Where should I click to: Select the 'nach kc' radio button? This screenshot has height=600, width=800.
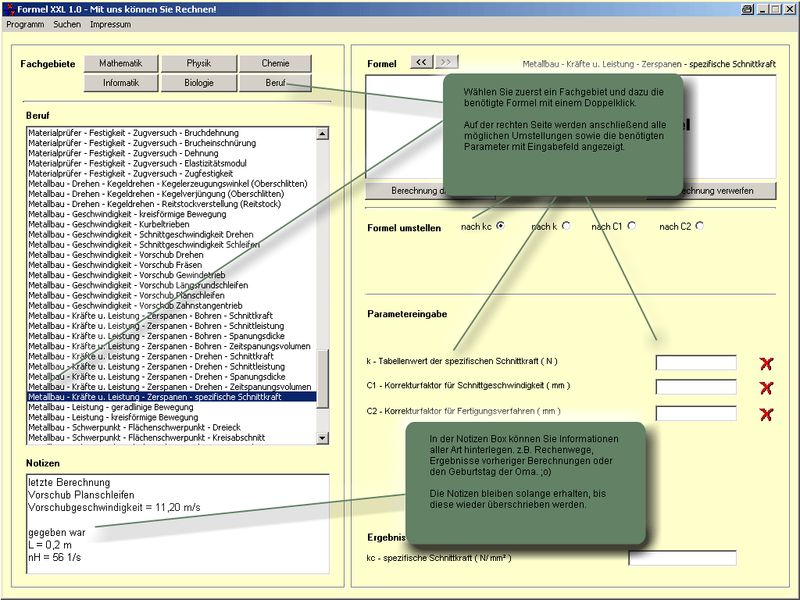[x=500, y=226]
